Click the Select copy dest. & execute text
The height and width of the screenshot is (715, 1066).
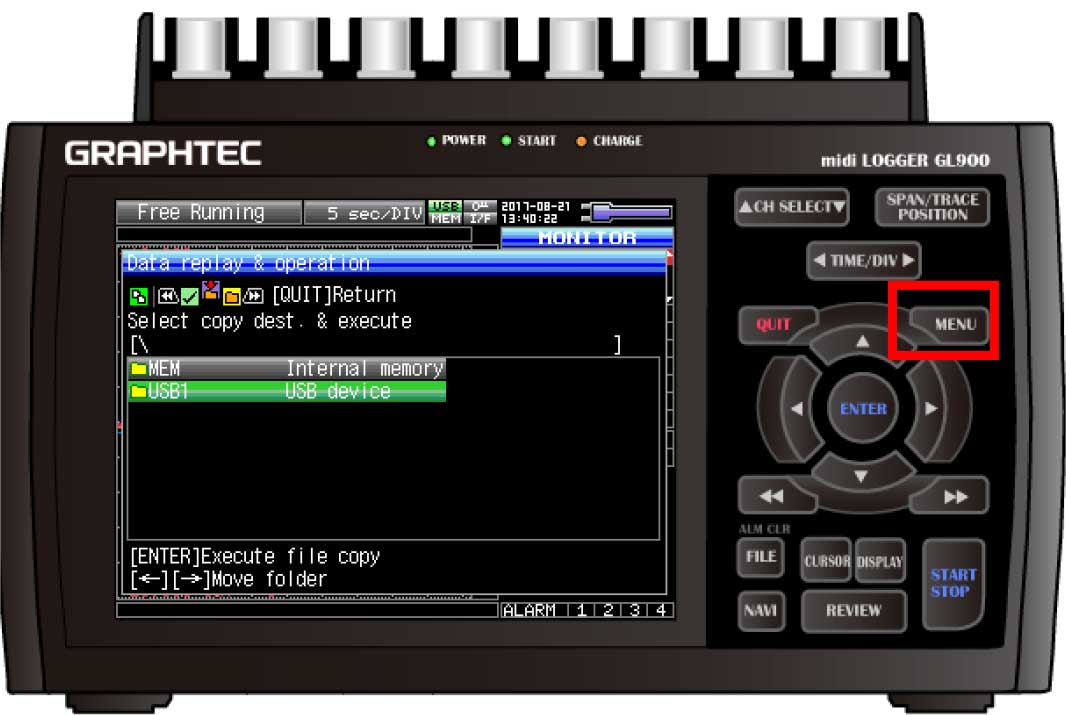point(269,321)
